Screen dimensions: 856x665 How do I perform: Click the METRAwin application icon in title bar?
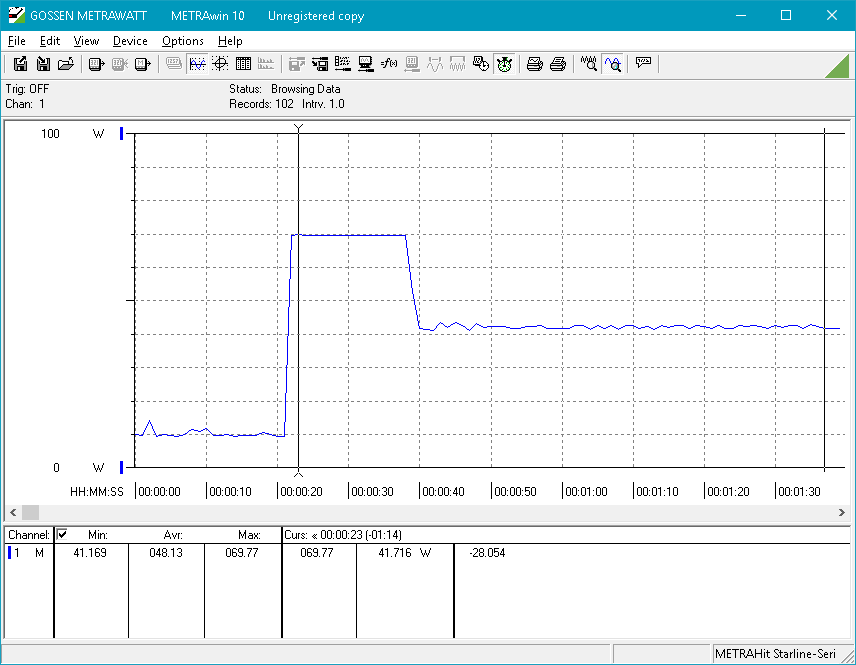pyautogui.click(x=16, y=15)
